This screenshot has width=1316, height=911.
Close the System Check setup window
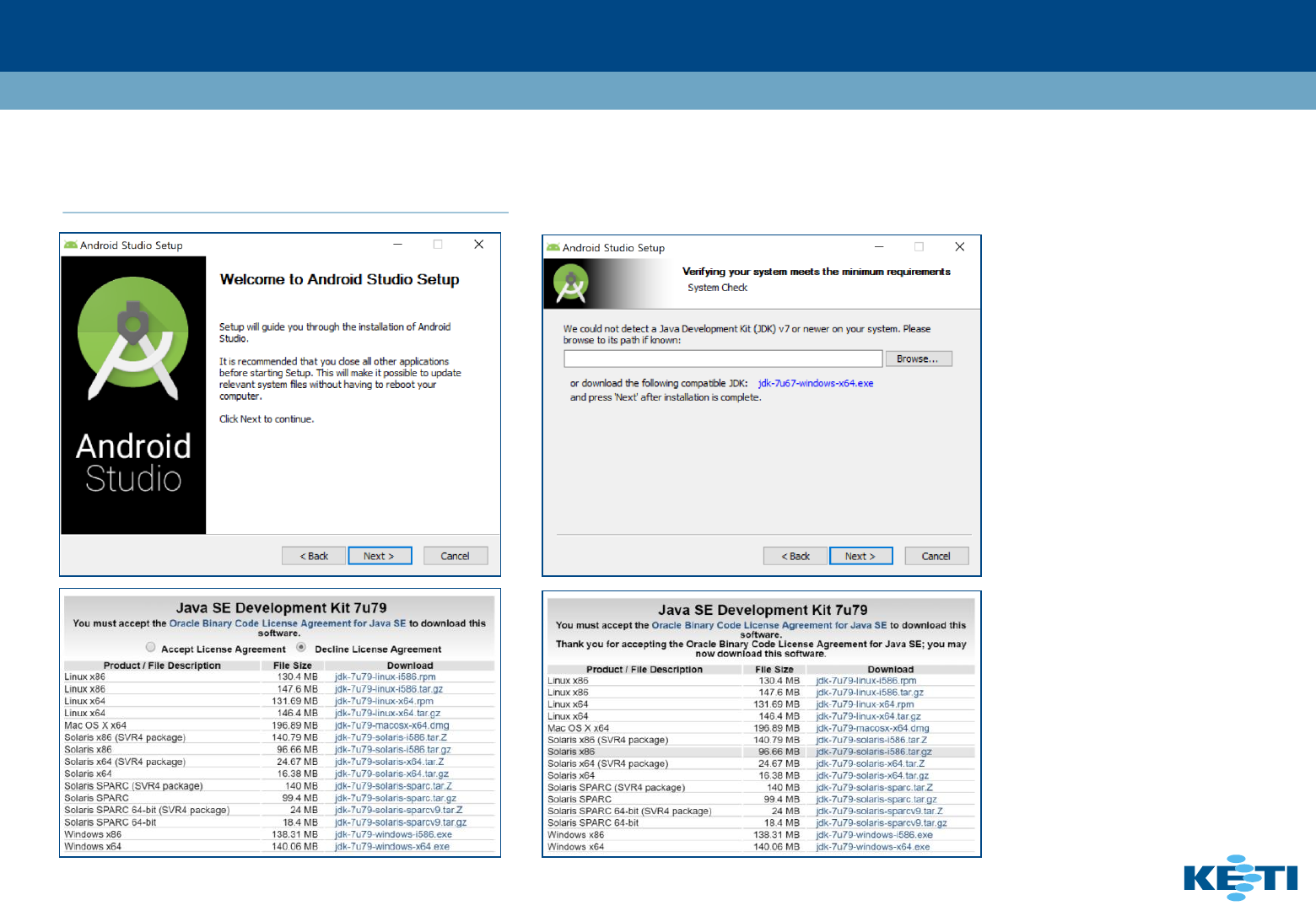click(x=959, y=246)
